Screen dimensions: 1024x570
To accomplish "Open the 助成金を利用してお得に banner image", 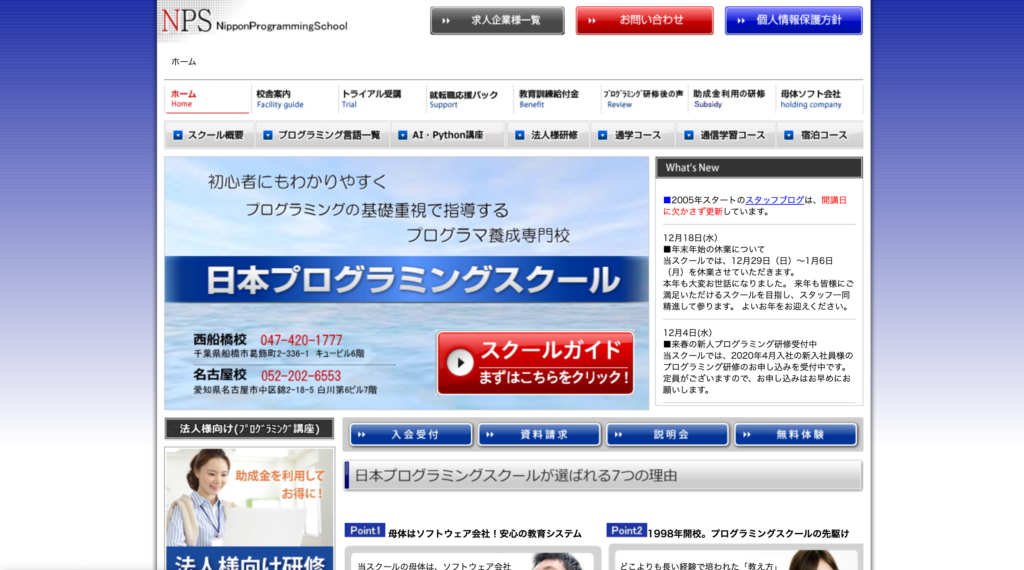I will [x=249, y=509].
